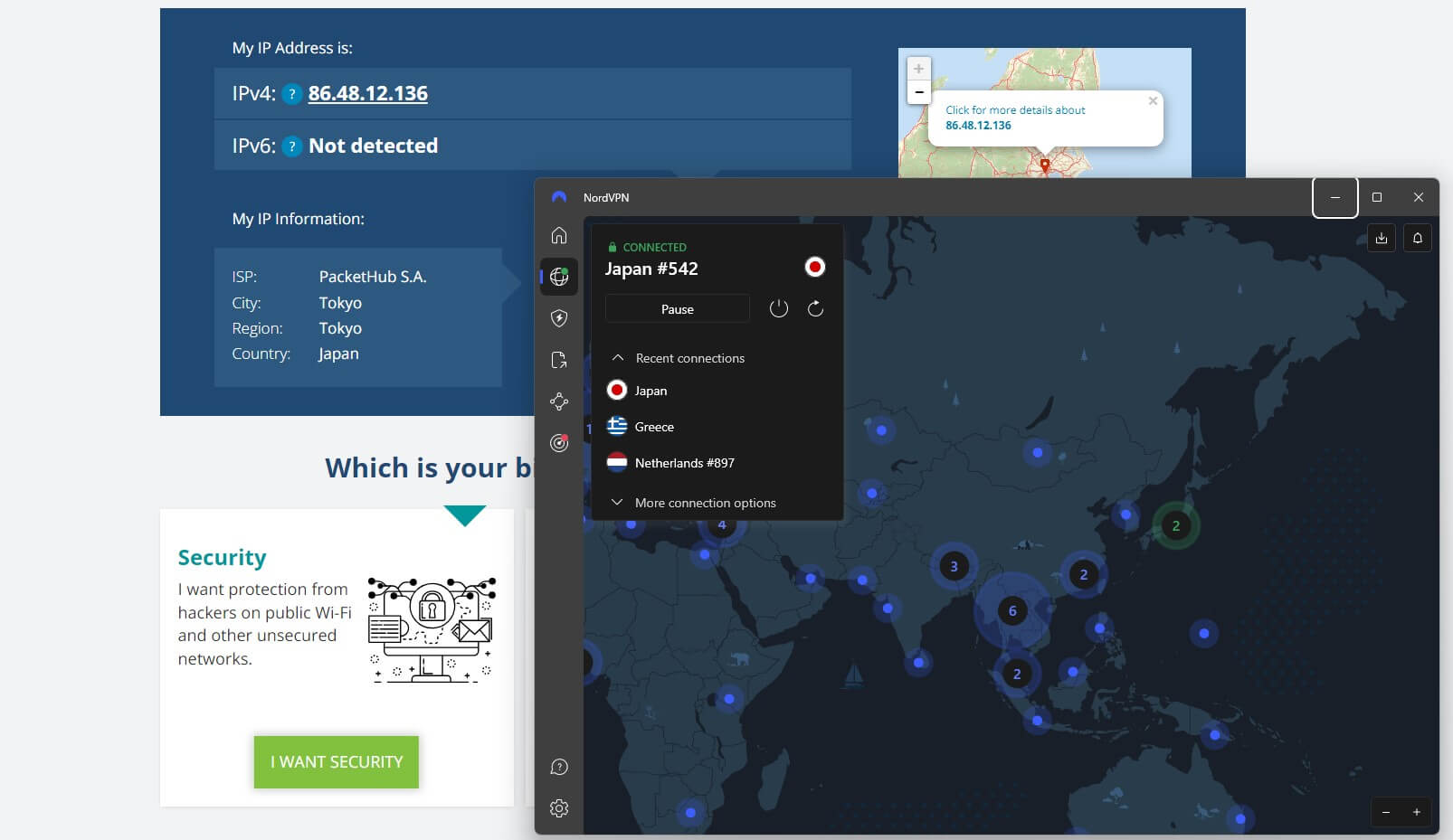
Task: Click Japan flag icon beside Japan #542
Action: tap(815, 267)
